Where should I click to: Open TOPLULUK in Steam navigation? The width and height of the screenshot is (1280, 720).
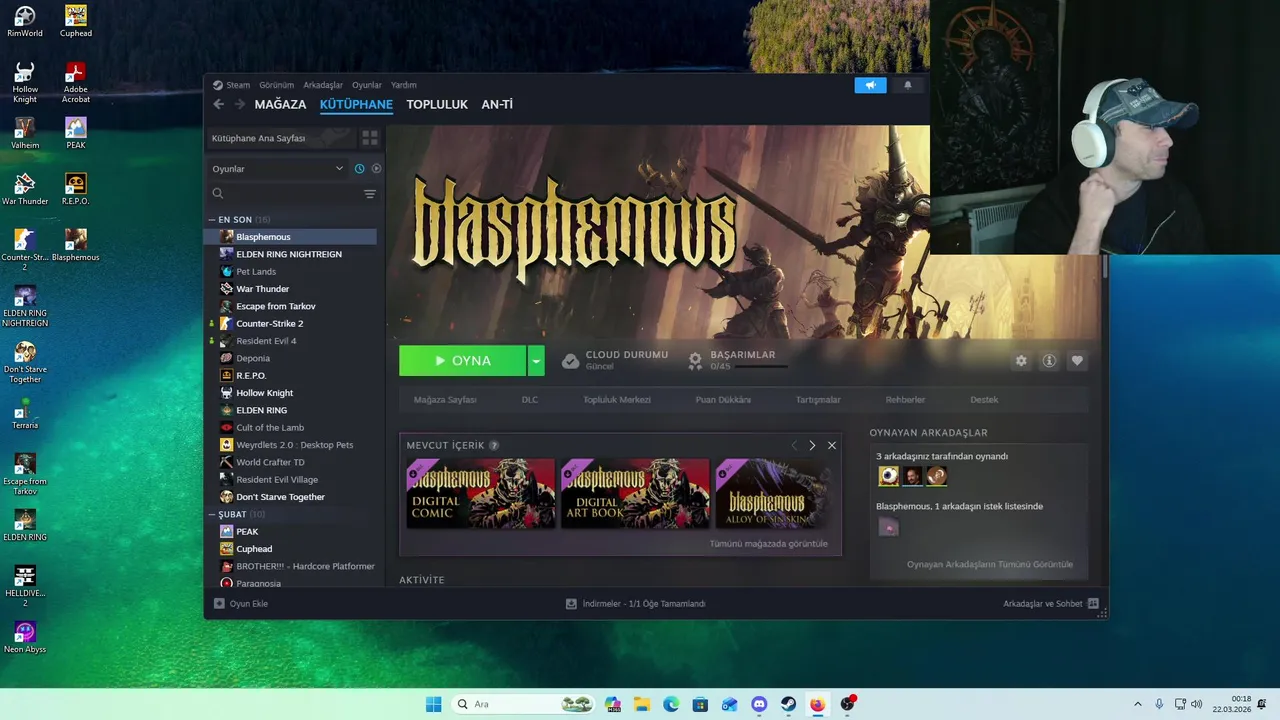(x=437, y=105)
